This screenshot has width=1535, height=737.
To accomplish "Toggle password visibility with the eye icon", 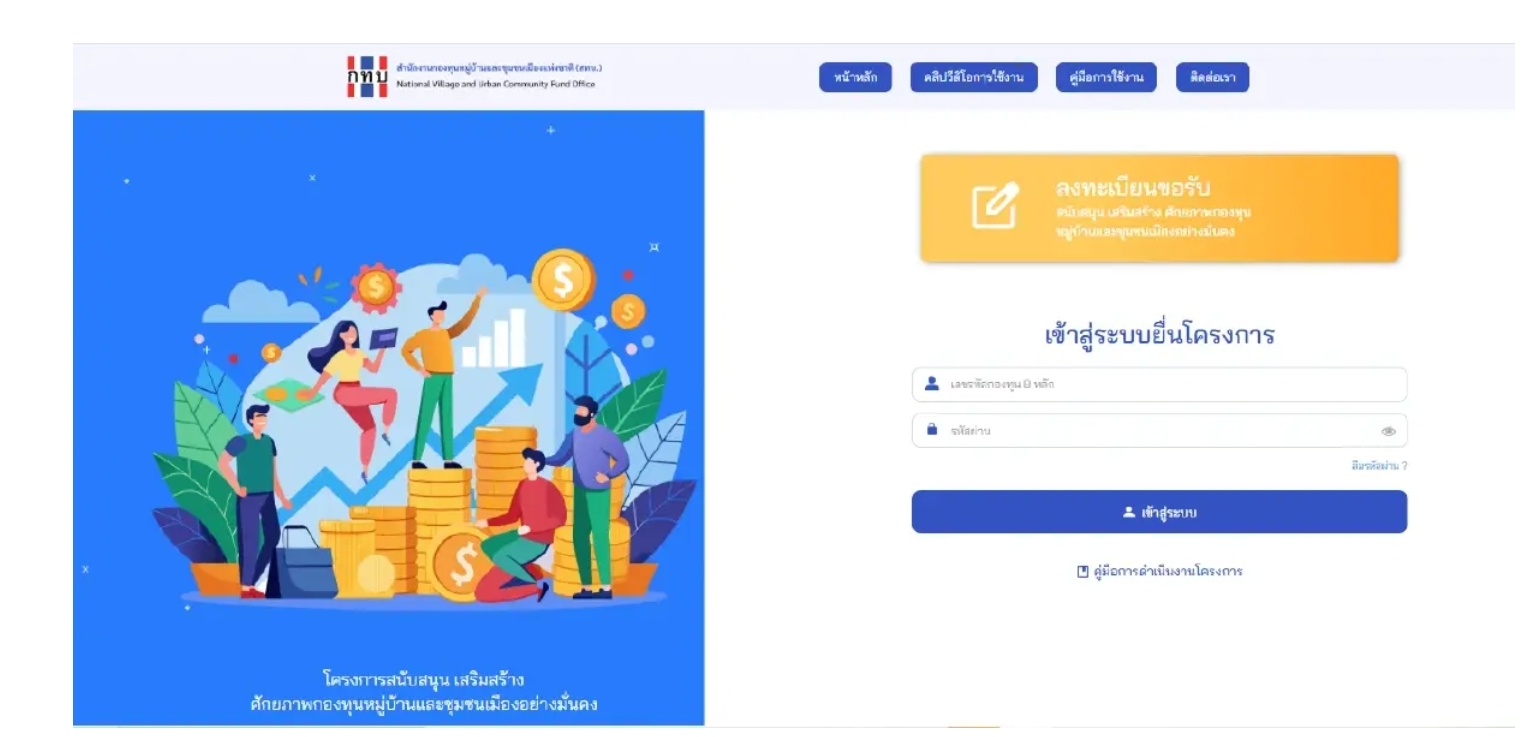I will click(x=1388, y=432).
